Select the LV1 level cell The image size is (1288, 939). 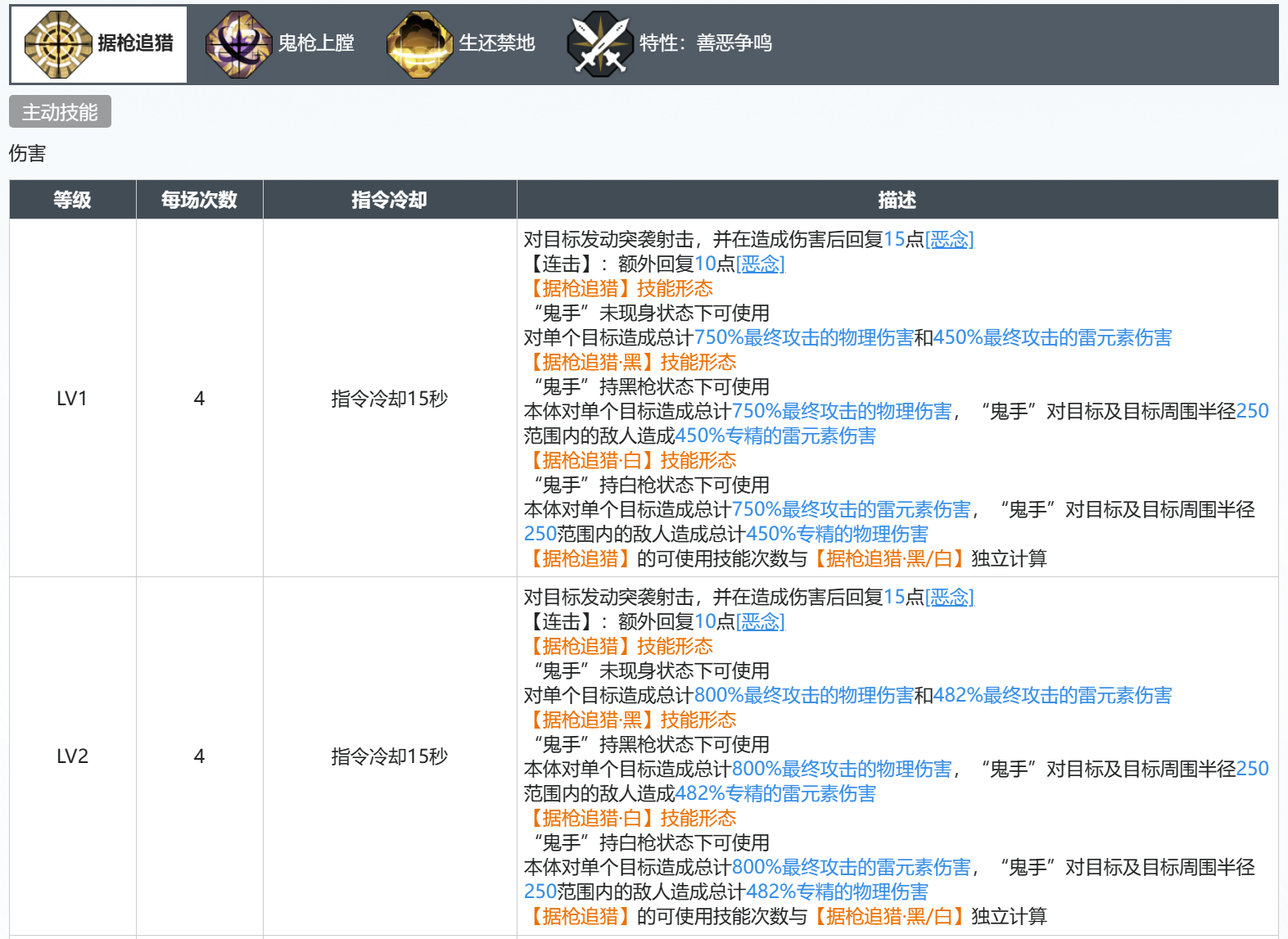(72, 399)
